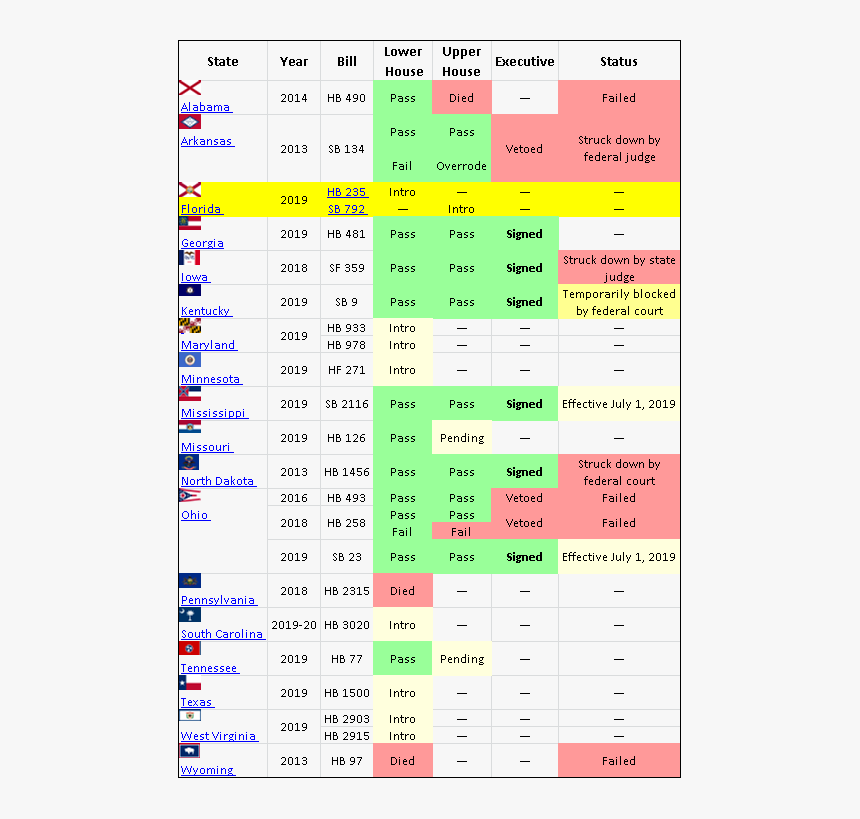Screen dimensions: 860x819
Task: Open the Iowa state link
Action: [x=195, y=276]
